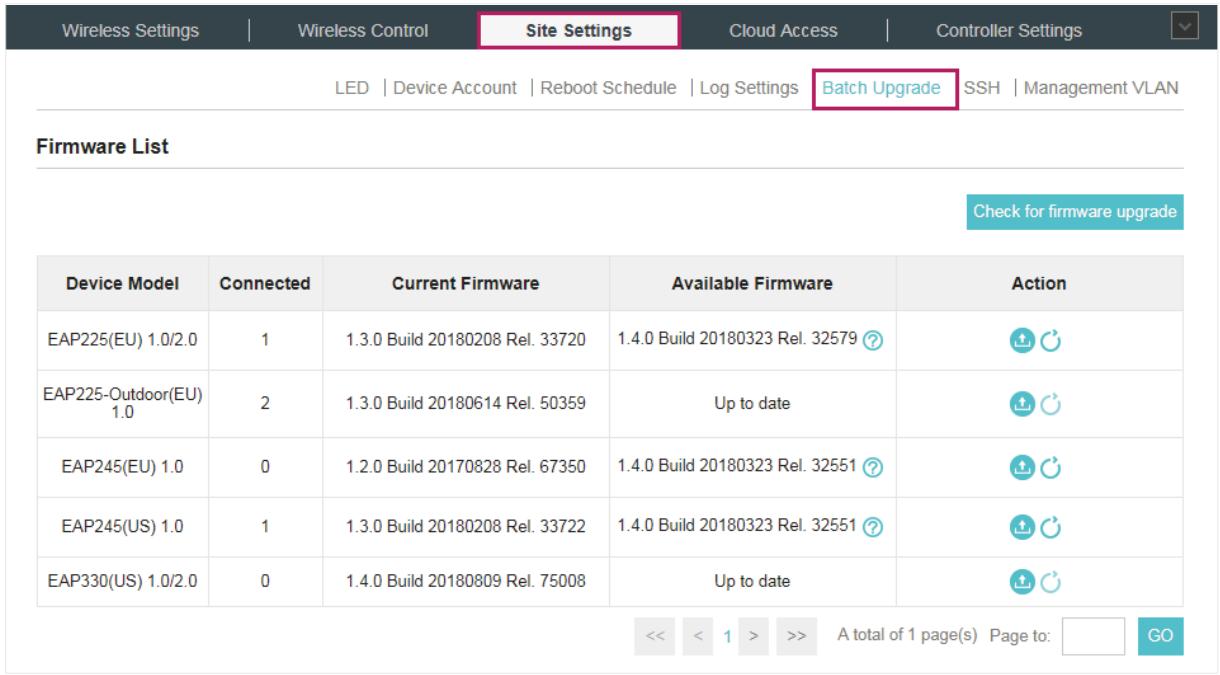Go to next page with > button

(754, 636)
